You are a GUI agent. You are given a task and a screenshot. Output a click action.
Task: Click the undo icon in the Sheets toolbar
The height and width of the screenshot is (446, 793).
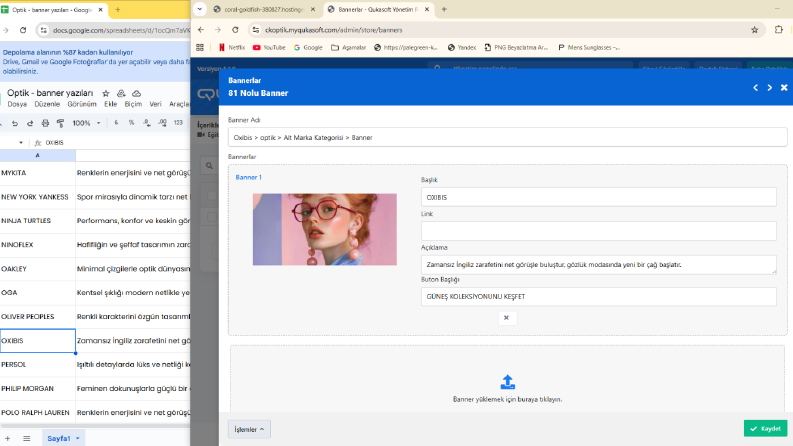point(15,123)
